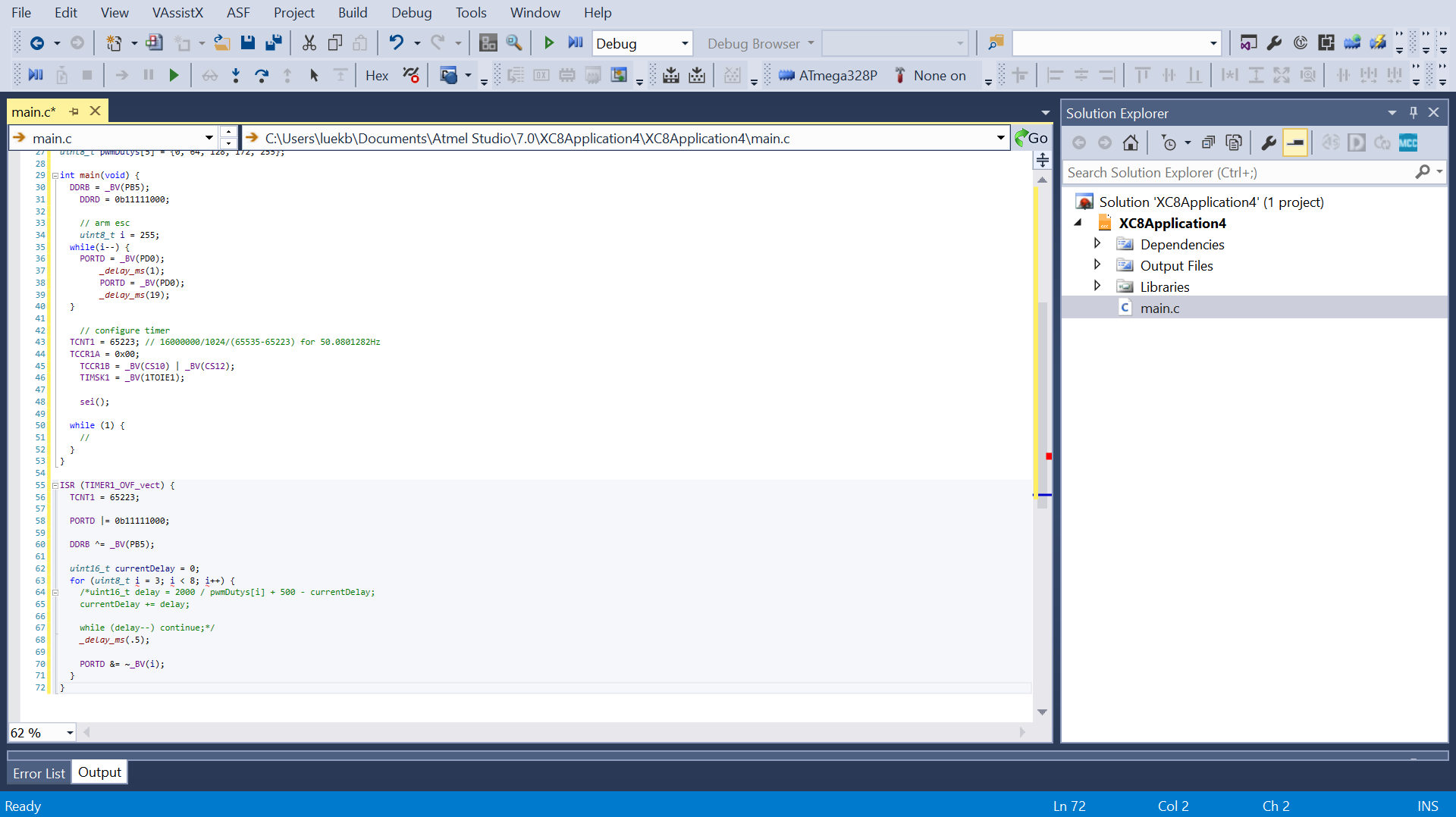Toggle Preview Selected Items in Solution Explorer

1295,142
